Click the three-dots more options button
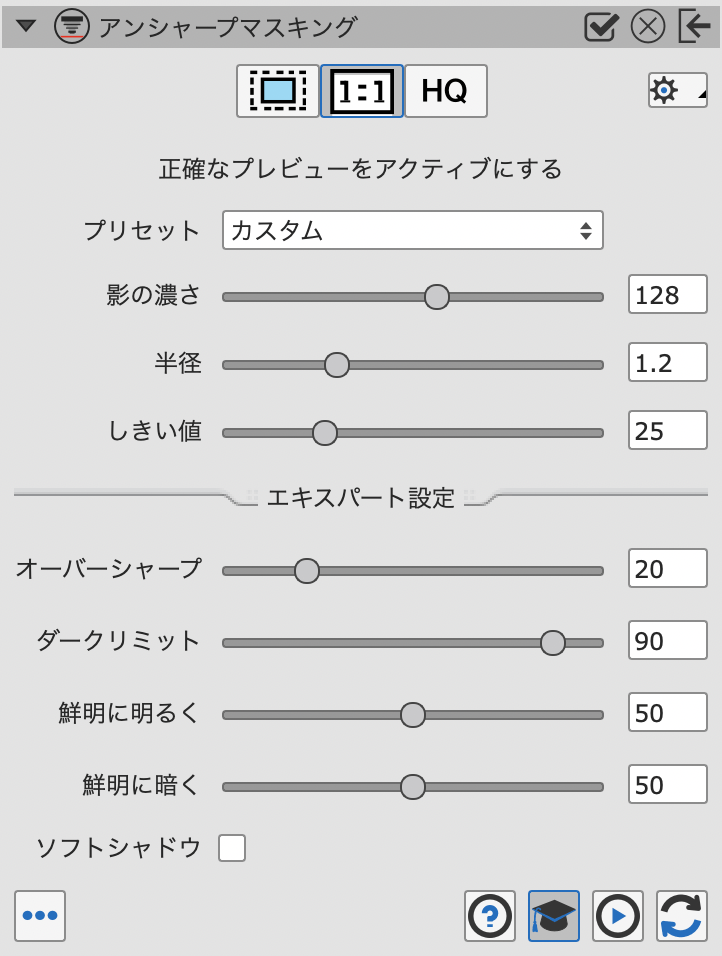Viewport: 722px width, 956px height. [40, 916]
